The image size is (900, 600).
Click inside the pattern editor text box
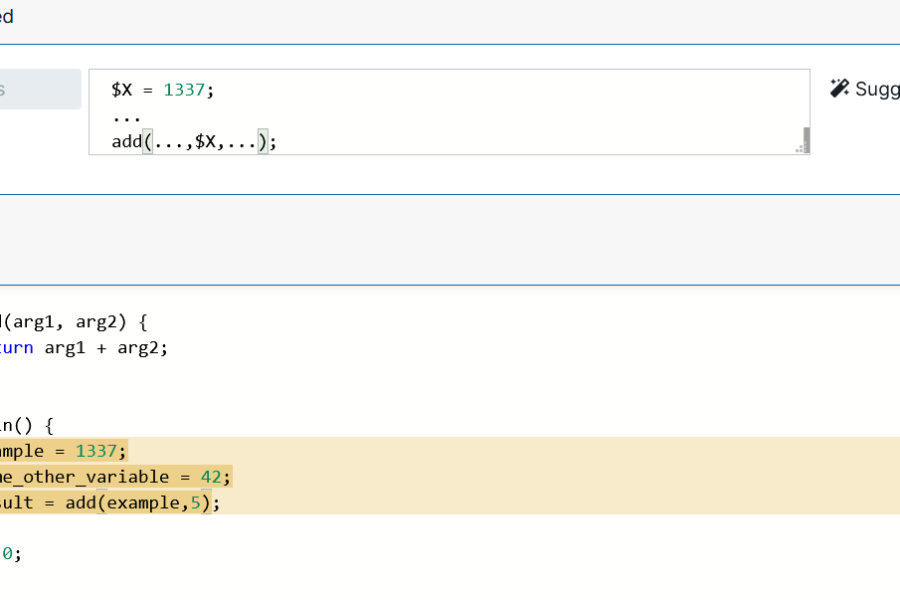(449, 112)
